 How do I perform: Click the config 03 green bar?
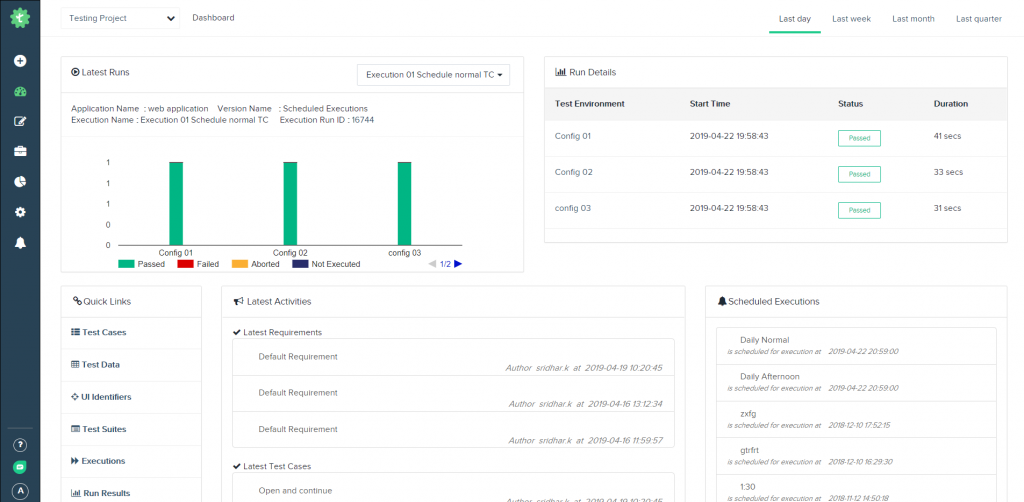pyautogui.click(x=404, y=203)
